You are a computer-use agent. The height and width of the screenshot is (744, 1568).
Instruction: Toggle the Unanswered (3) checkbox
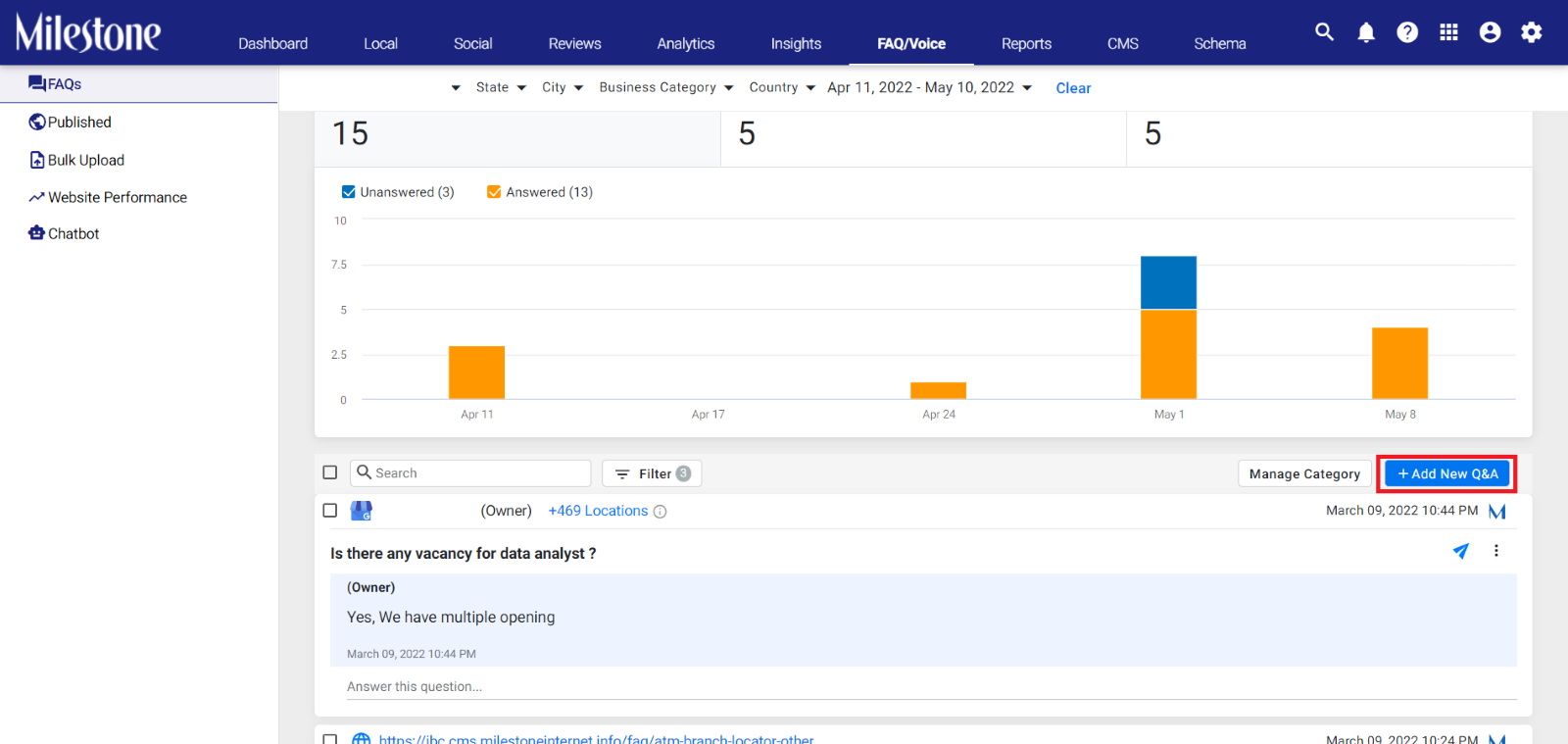click(x=348, y=192)
